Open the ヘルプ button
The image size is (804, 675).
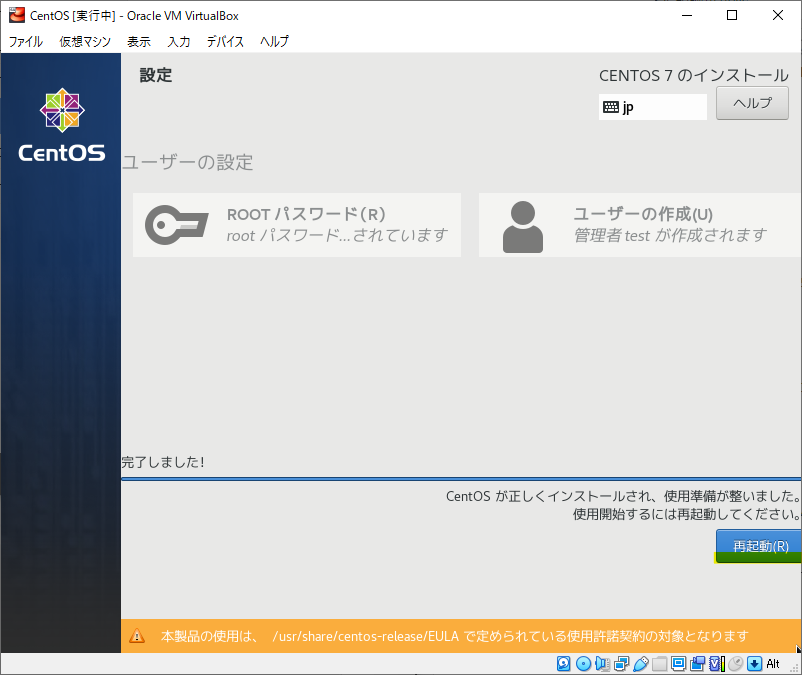click(751, 103)
